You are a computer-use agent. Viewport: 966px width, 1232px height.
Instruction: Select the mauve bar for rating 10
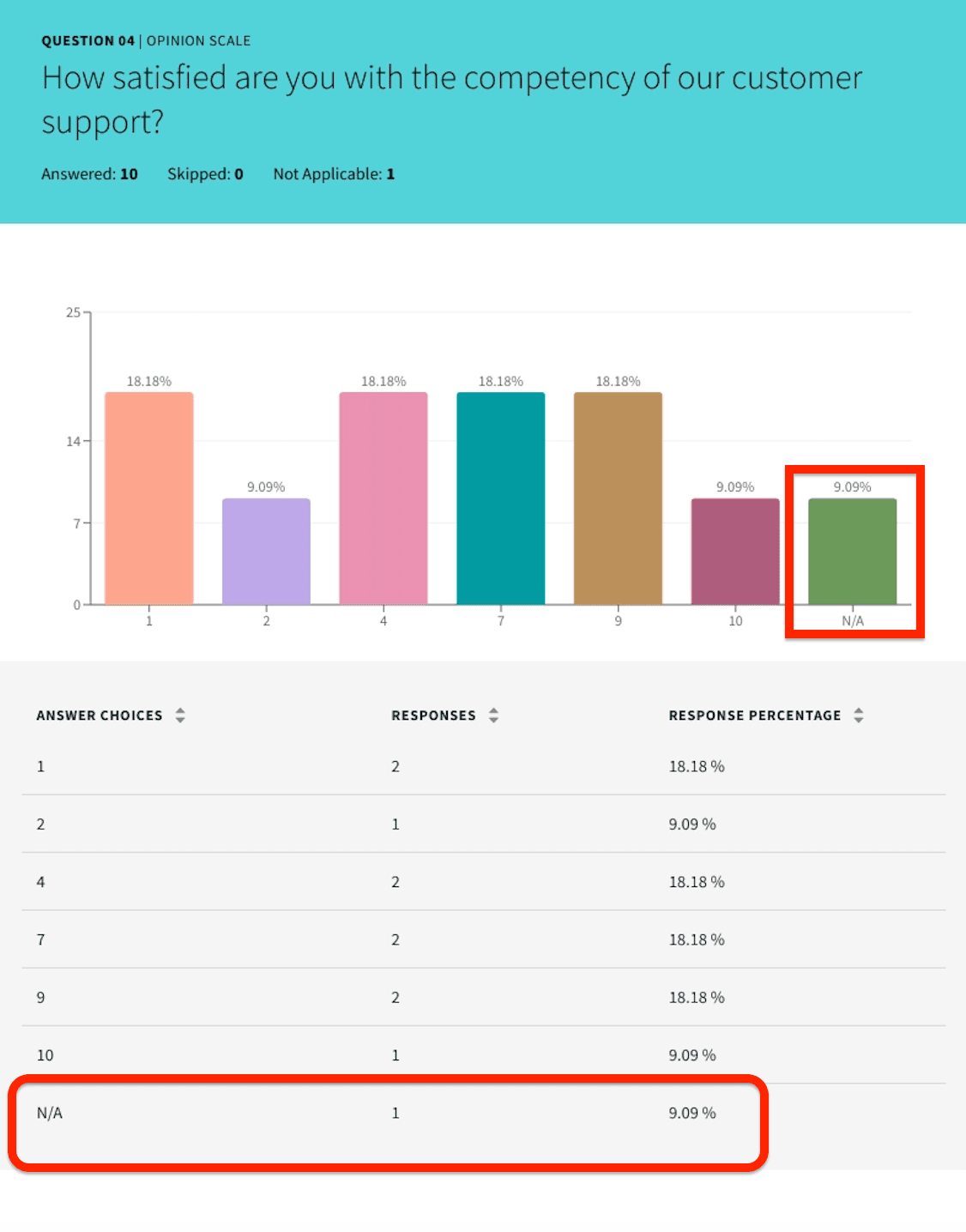click(735, 551)
